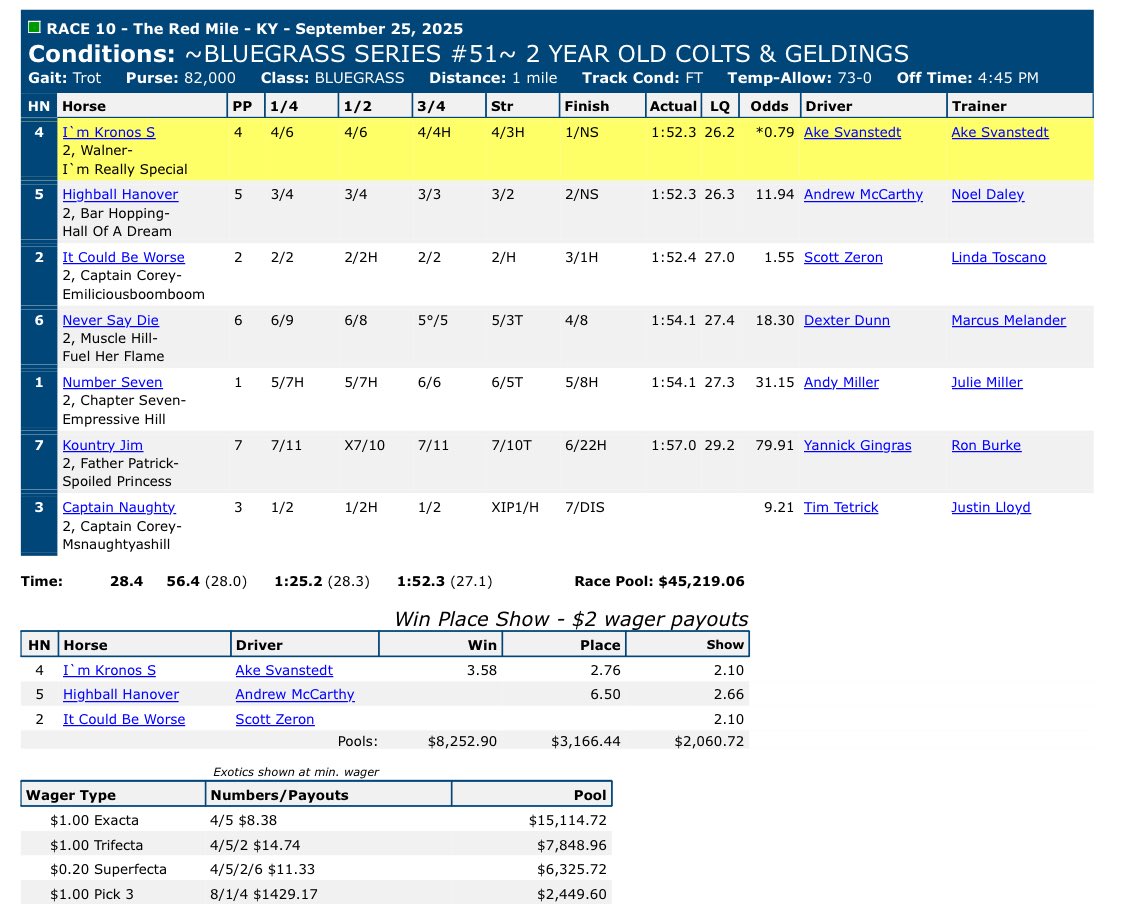Open trainer Ron Burke link
The width and height of the screenshot is (1124, 904).
click(986, 445)
